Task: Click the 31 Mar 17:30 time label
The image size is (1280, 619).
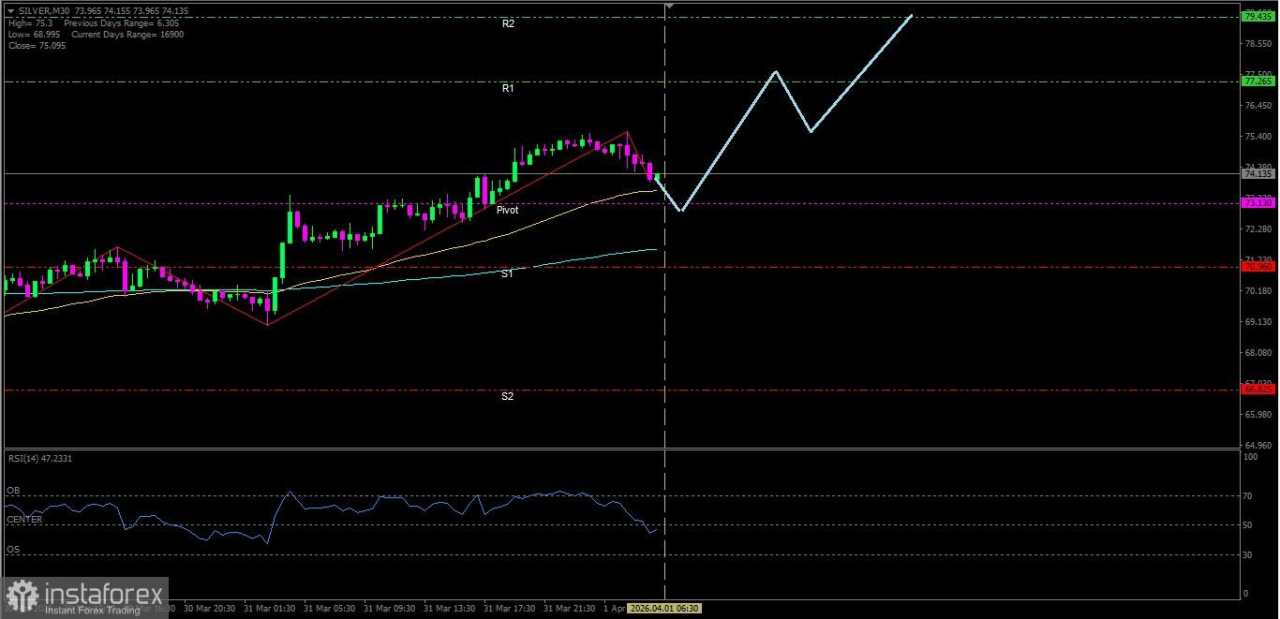Action: (511, 608)
